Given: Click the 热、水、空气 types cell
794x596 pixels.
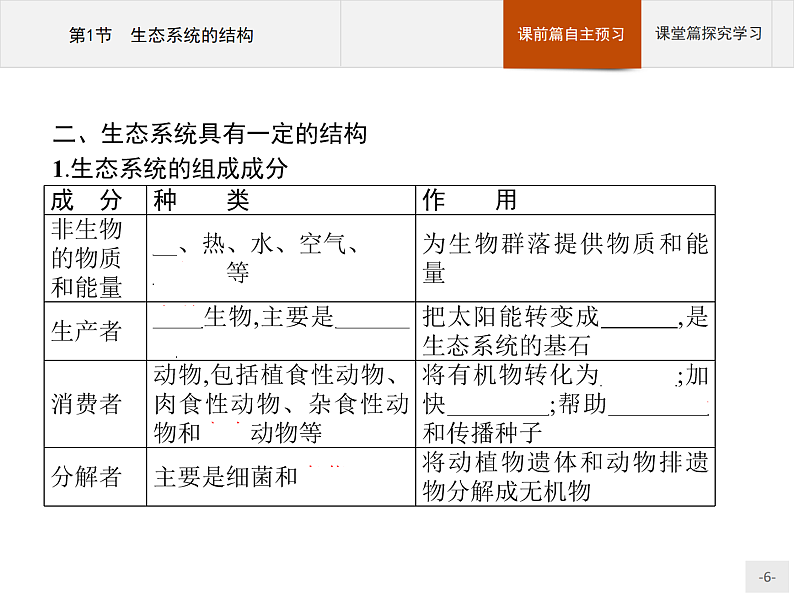Looking at the screenshot, I should [280, 258].
